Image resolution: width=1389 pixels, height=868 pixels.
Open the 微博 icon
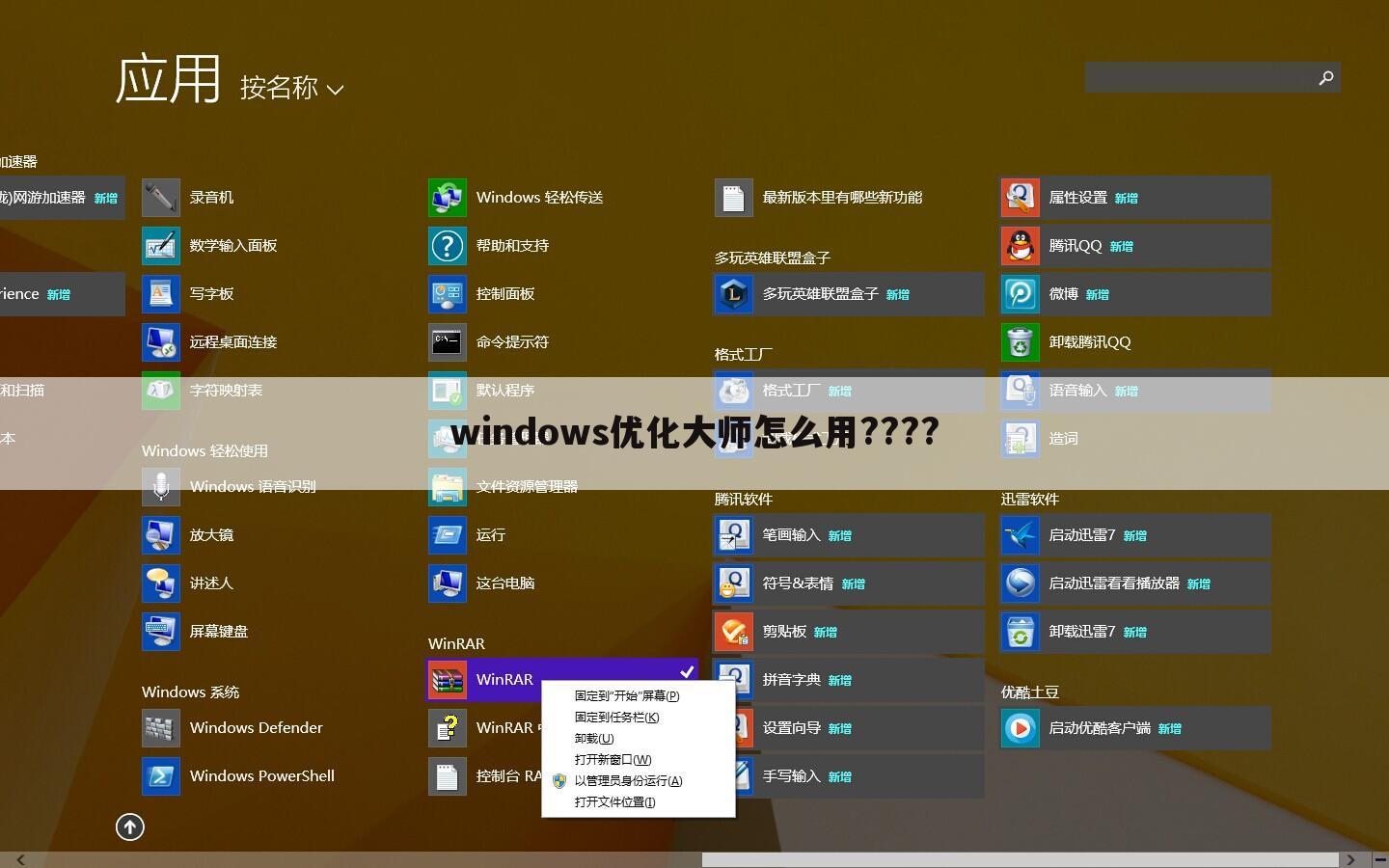1020,294
